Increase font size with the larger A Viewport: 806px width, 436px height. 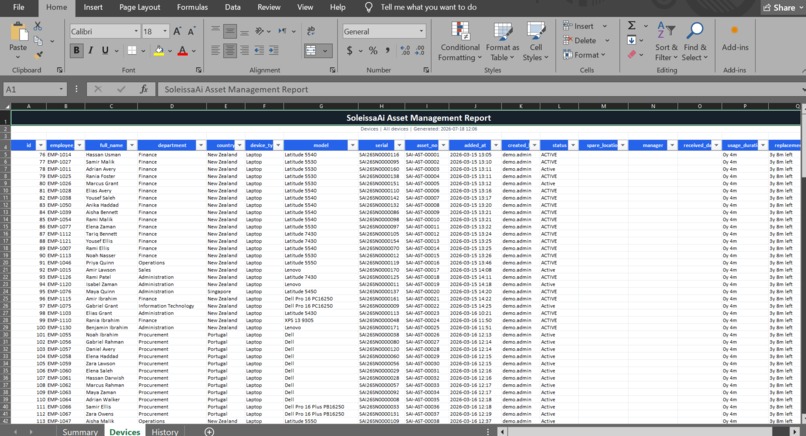(x=177, y=31)
